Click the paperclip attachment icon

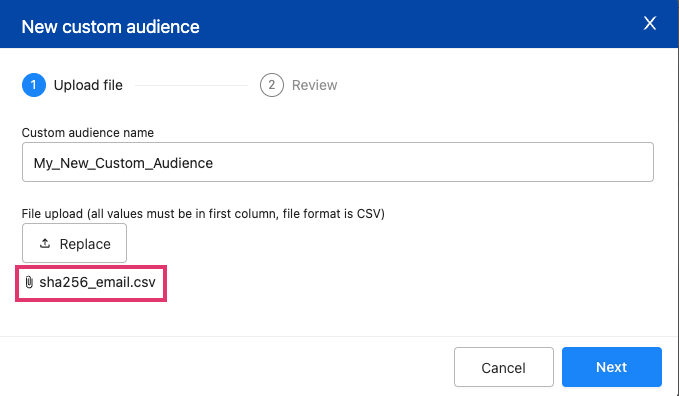tap(29, 282)
